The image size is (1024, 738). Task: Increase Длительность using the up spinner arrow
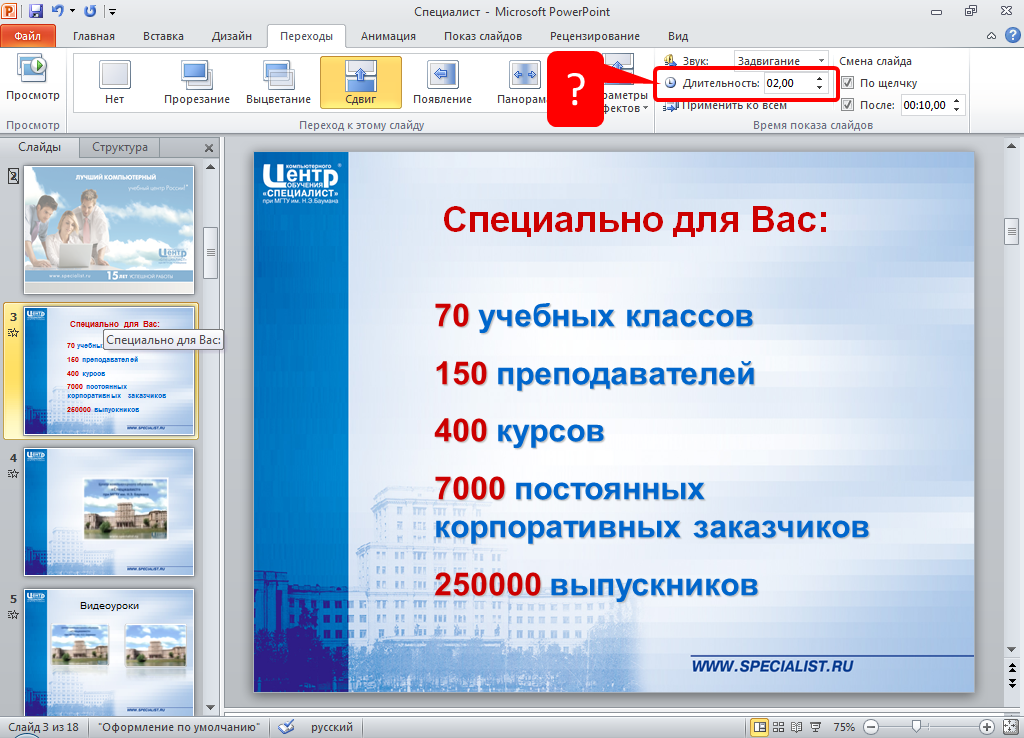click(x=820, y=78)
